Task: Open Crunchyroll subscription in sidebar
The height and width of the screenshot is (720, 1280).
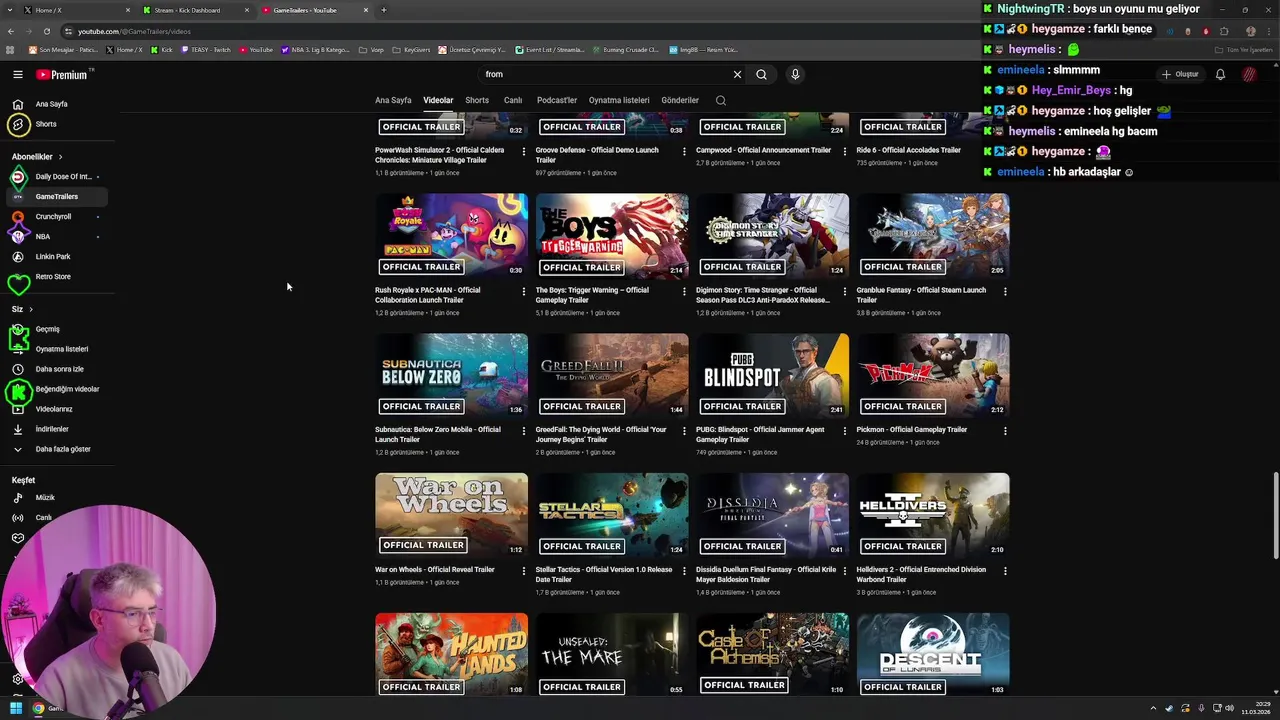Action: [x=56, y=217]
